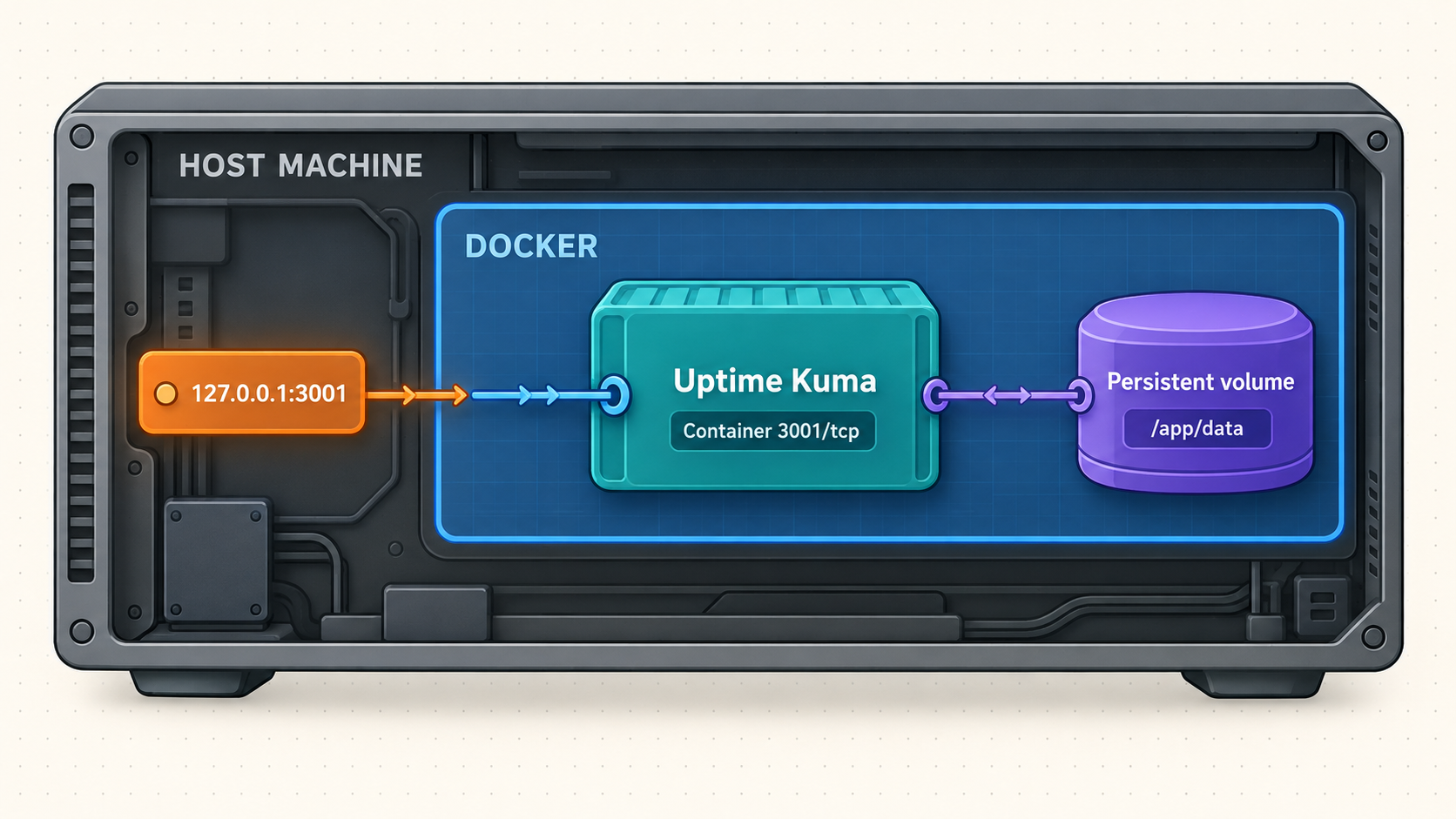
Task: Select the Uptime Kuma title
Action: pyautogui.click(x=774, y=380)
